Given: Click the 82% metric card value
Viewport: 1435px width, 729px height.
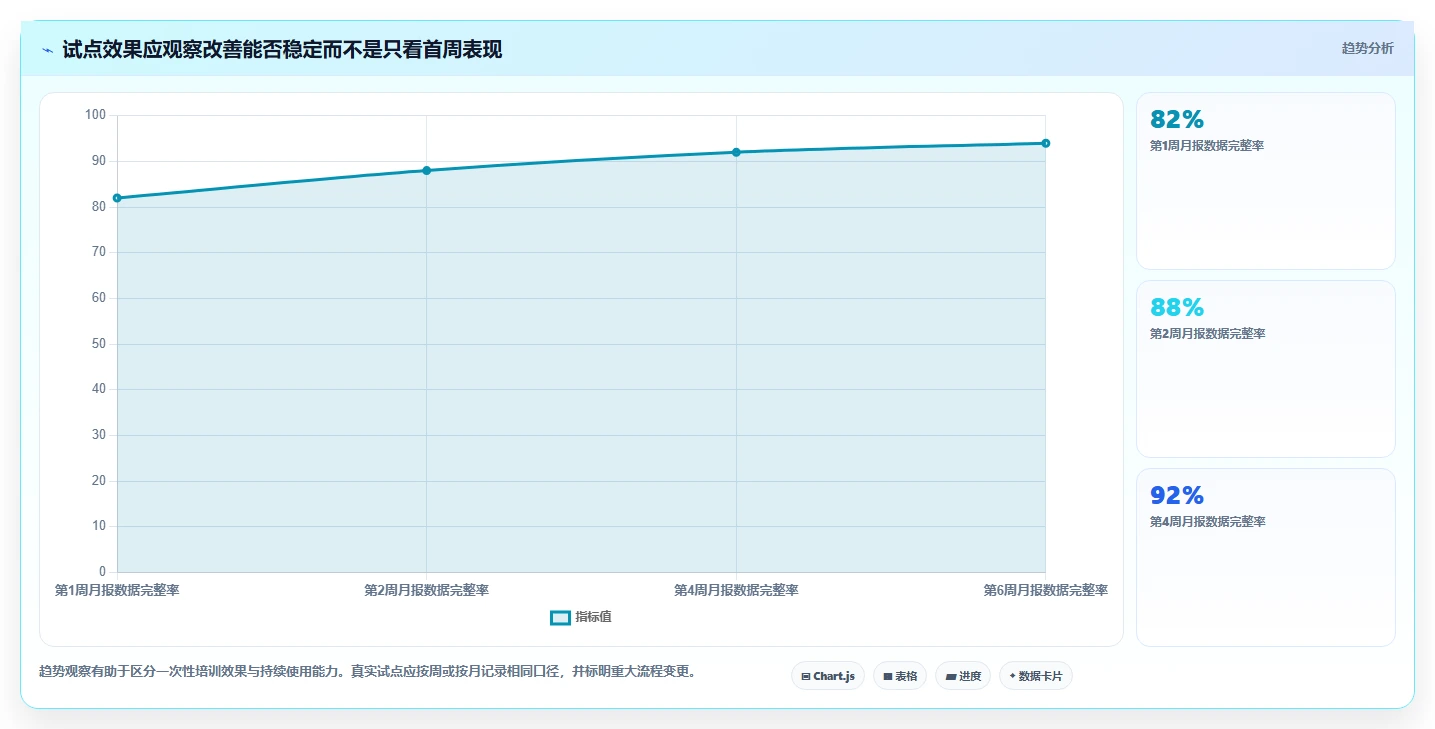Looking at the screenshot, I should pyautogui.click(x=1177, y=120).
